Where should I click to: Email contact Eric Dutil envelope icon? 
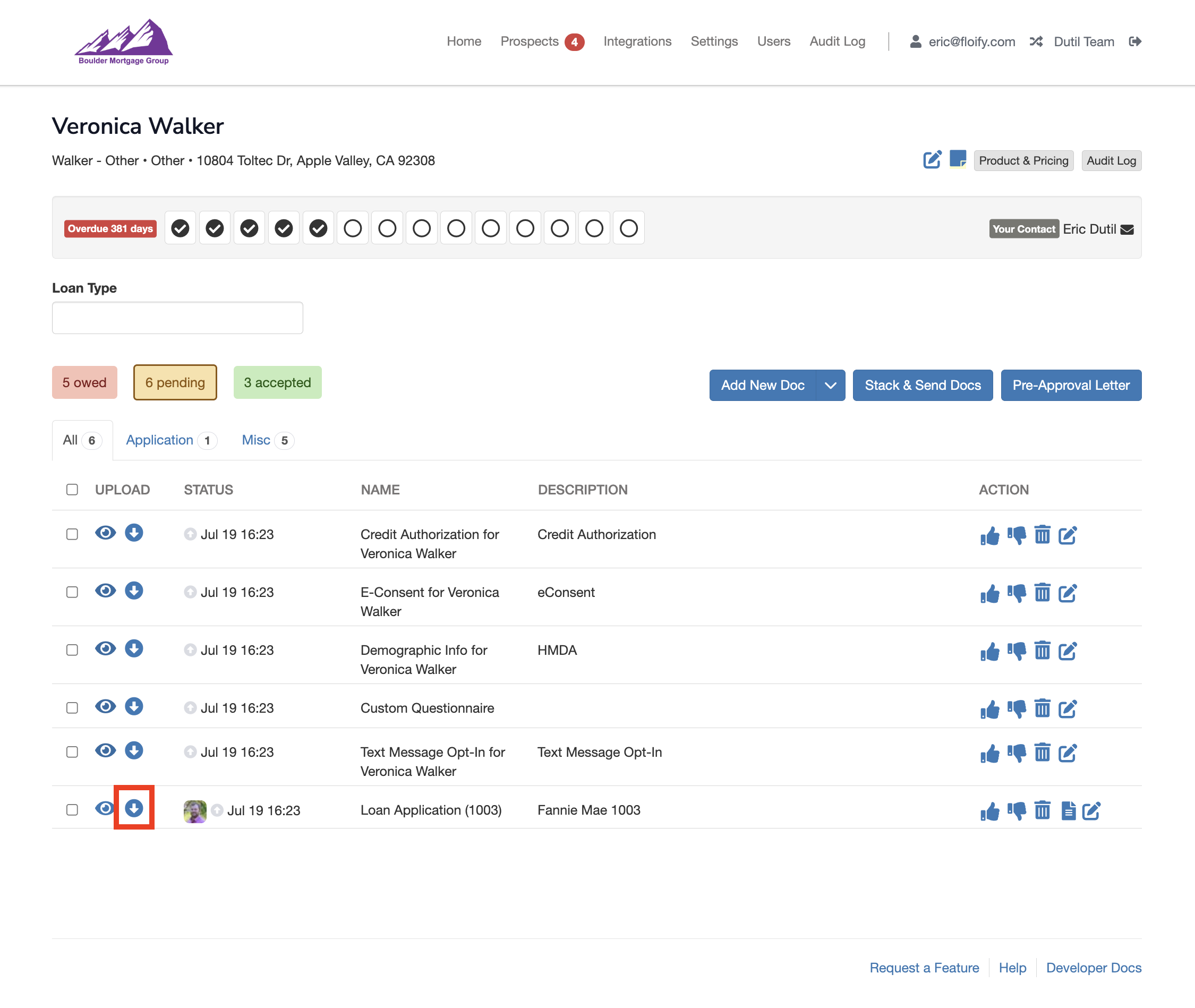(x=1127, y=229)
